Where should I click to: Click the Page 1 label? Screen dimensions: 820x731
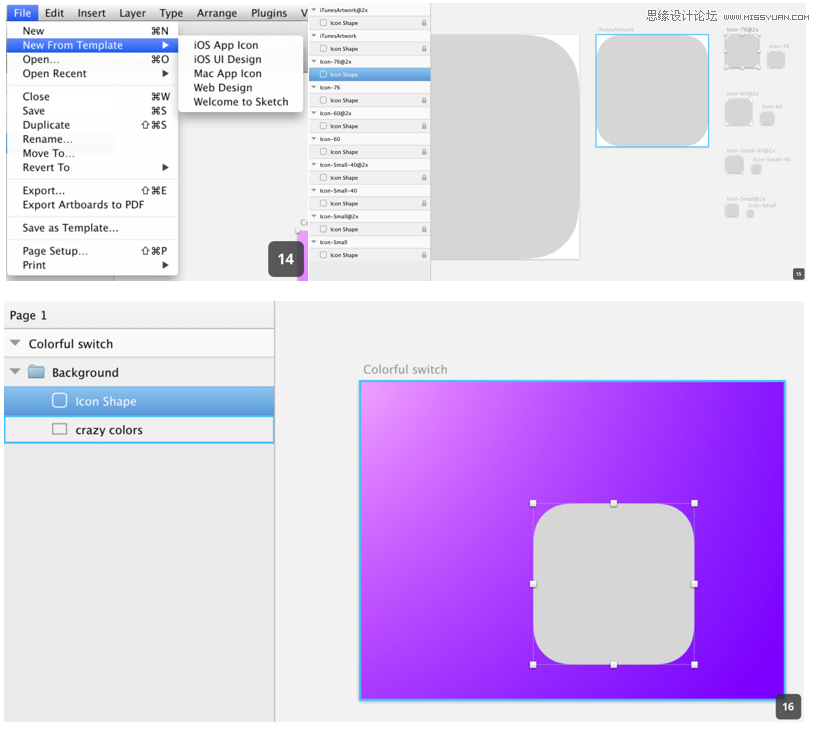click(x=28, y=315)
